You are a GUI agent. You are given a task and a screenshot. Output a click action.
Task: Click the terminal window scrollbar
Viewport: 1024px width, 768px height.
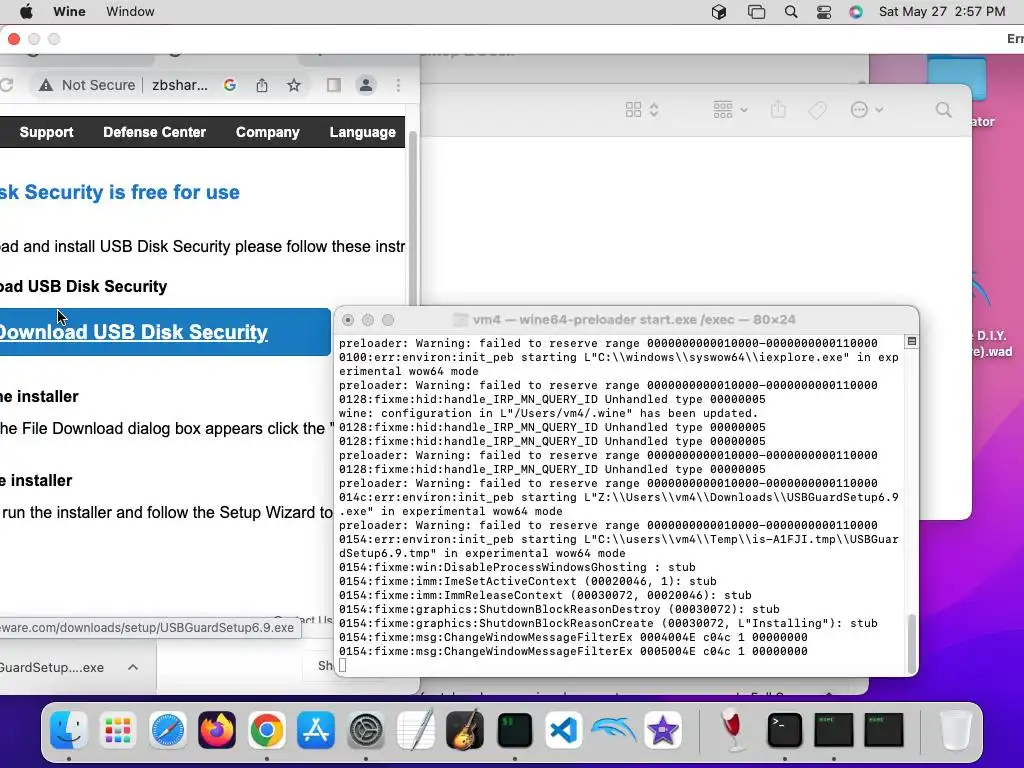click(912, 643)
